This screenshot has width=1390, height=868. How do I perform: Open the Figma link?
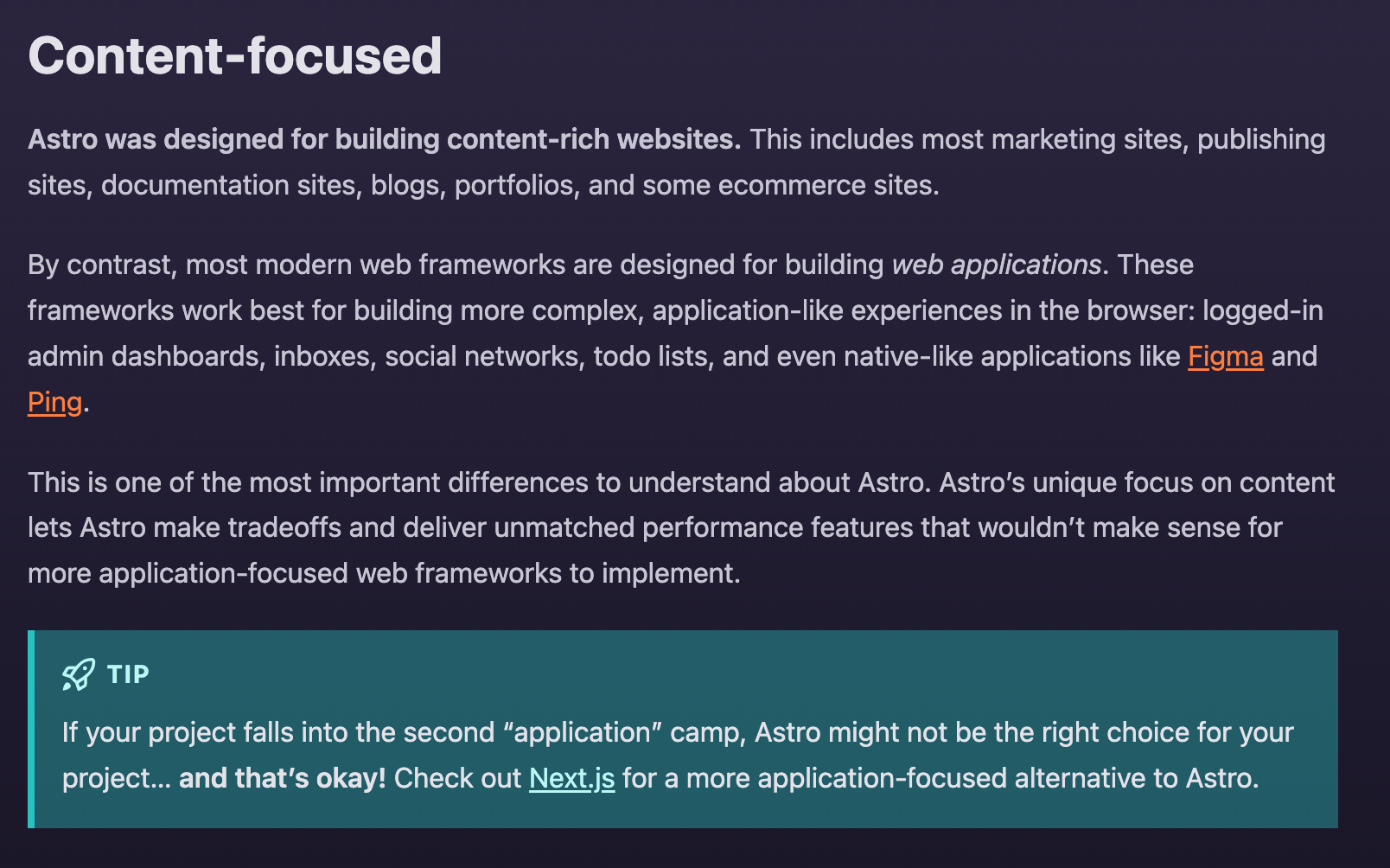coord(1225,356)
